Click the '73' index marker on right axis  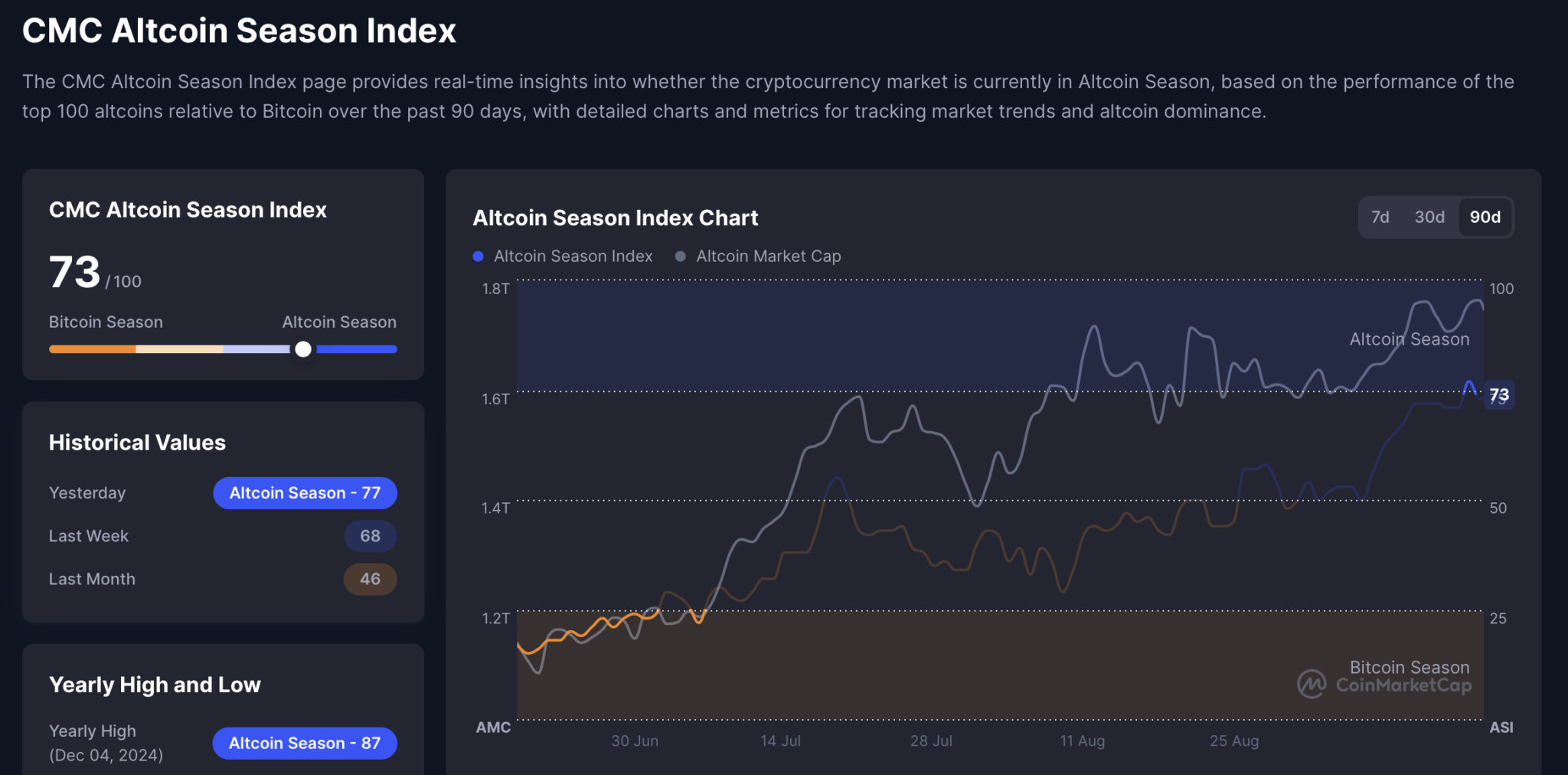(x=1499, y=395)
